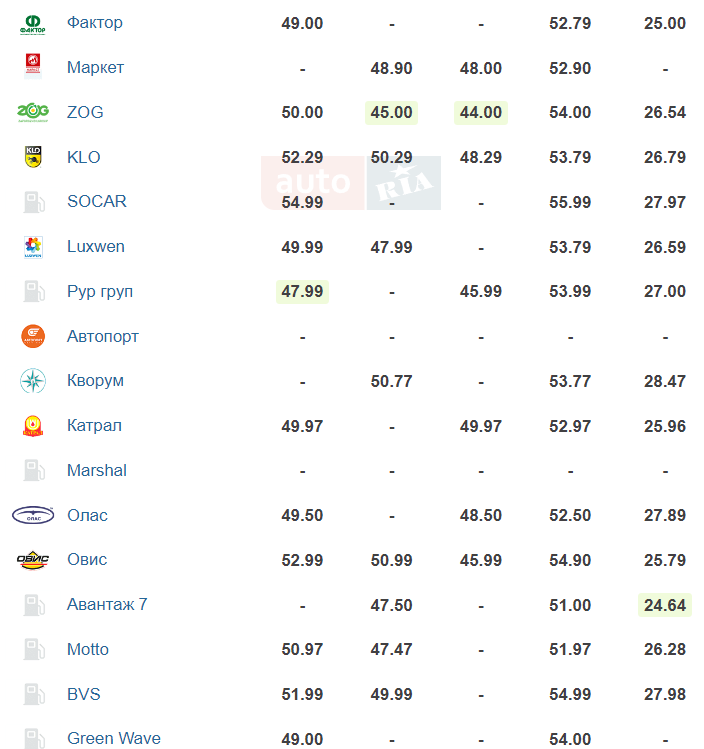Click the Фактор green logo icon
Viewport: 704px width, 749px height.
coord(32,24)
